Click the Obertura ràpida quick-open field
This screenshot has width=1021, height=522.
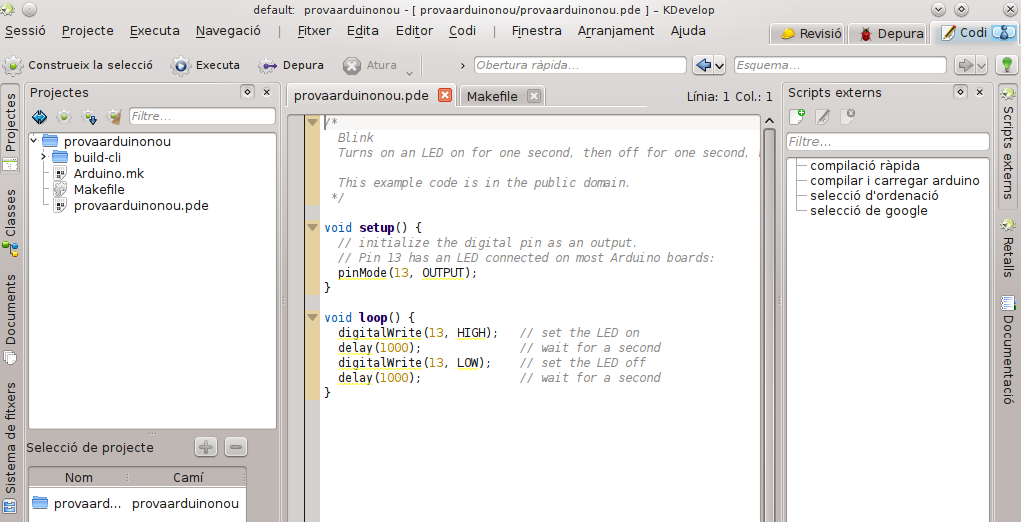[x=580, y=65]
